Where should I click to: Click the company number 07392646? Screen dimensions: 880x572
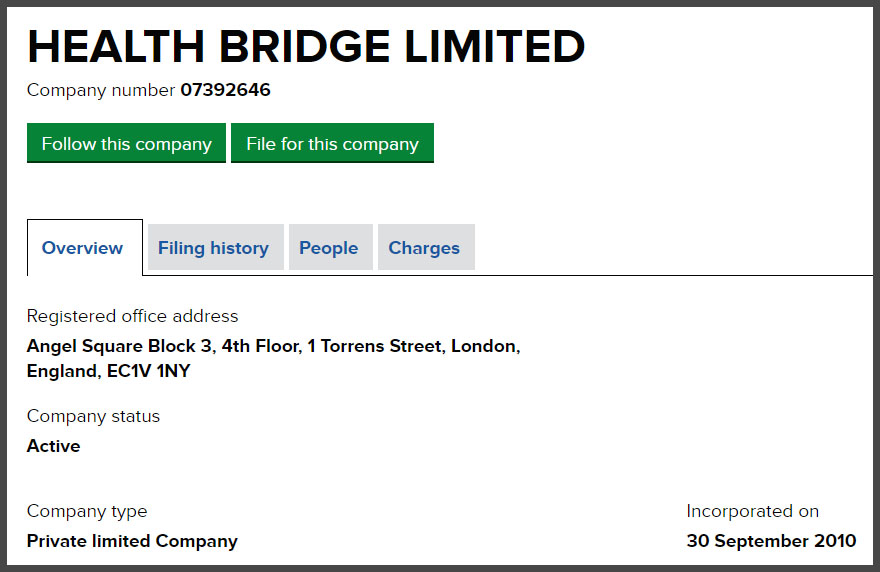pyautogui.click(x=225, y=90)
